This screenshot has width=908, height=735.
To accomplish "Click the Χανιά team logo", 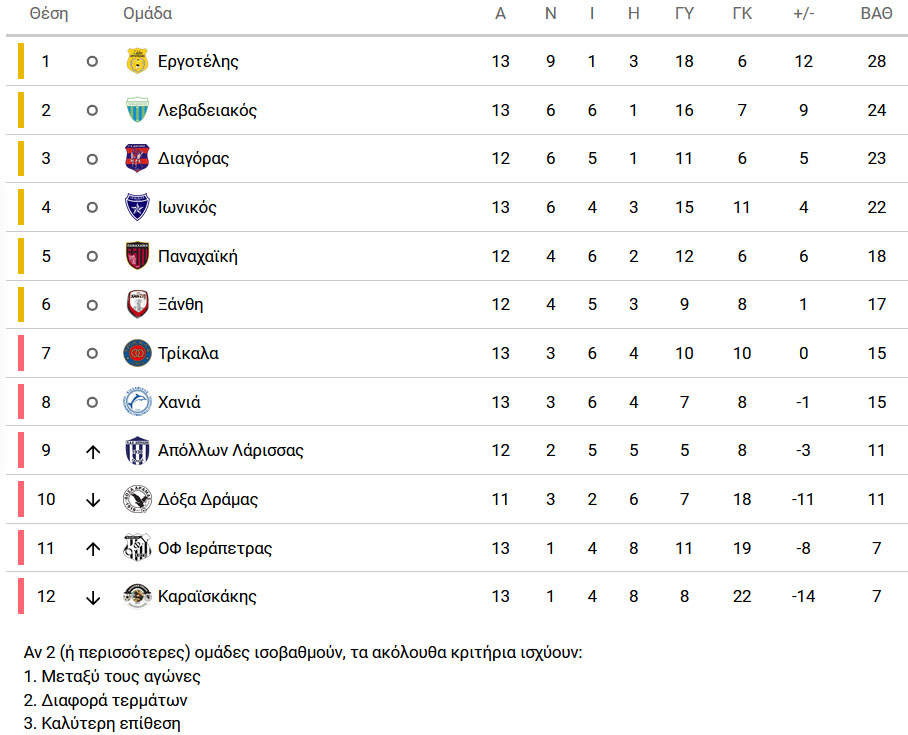I will point(137,402).
